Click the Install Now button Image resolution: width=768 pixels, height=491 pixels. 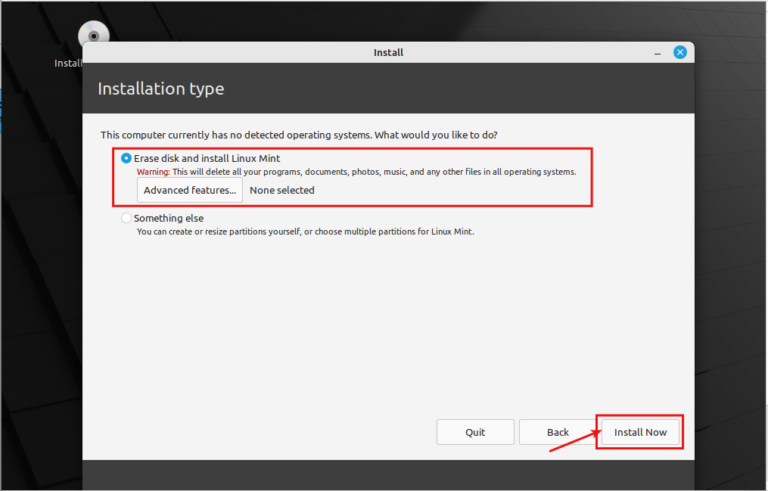(640, 432)
